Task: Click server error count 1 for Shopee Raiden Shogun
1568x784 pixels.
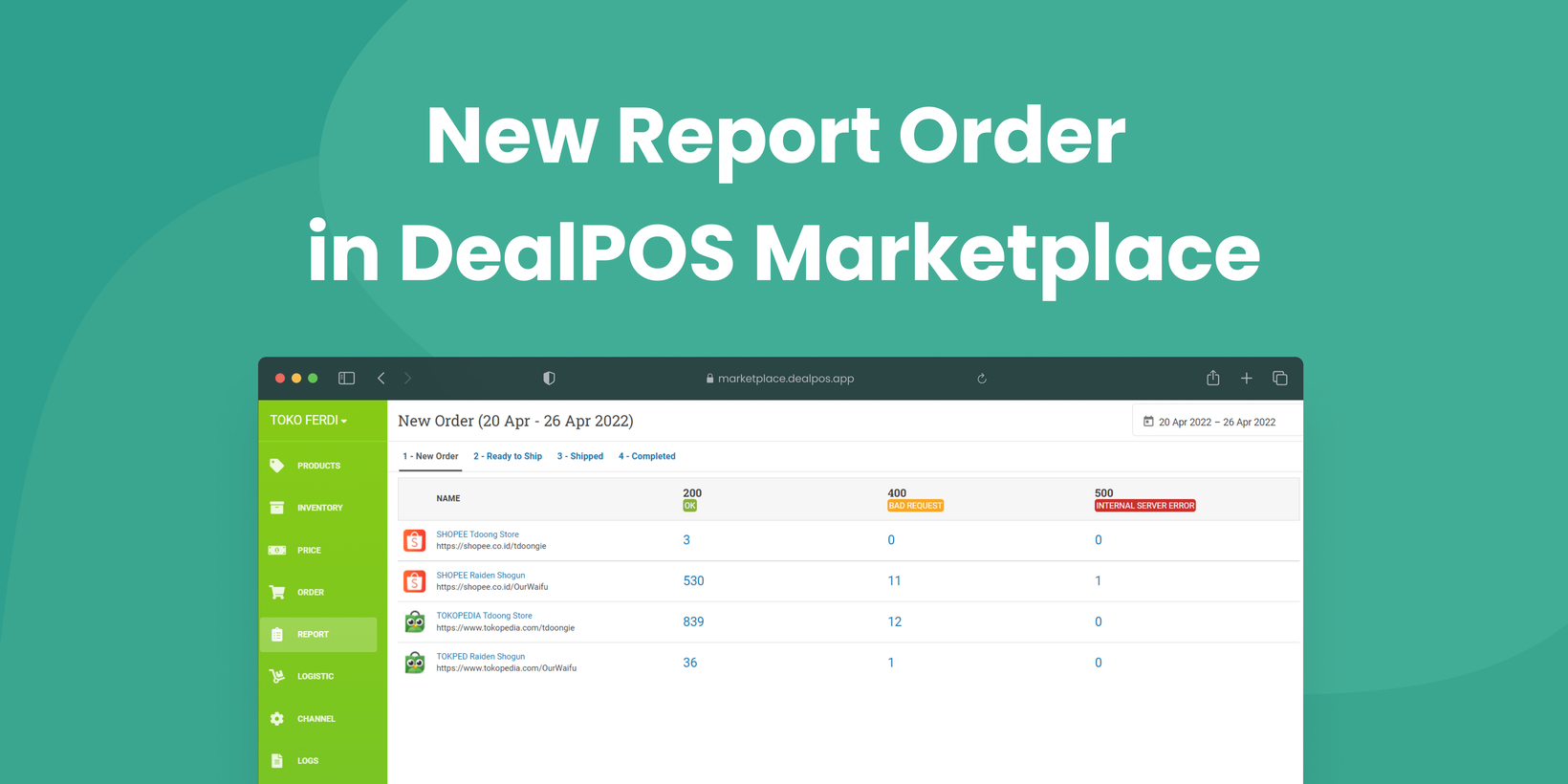Action: point(1098,581)
